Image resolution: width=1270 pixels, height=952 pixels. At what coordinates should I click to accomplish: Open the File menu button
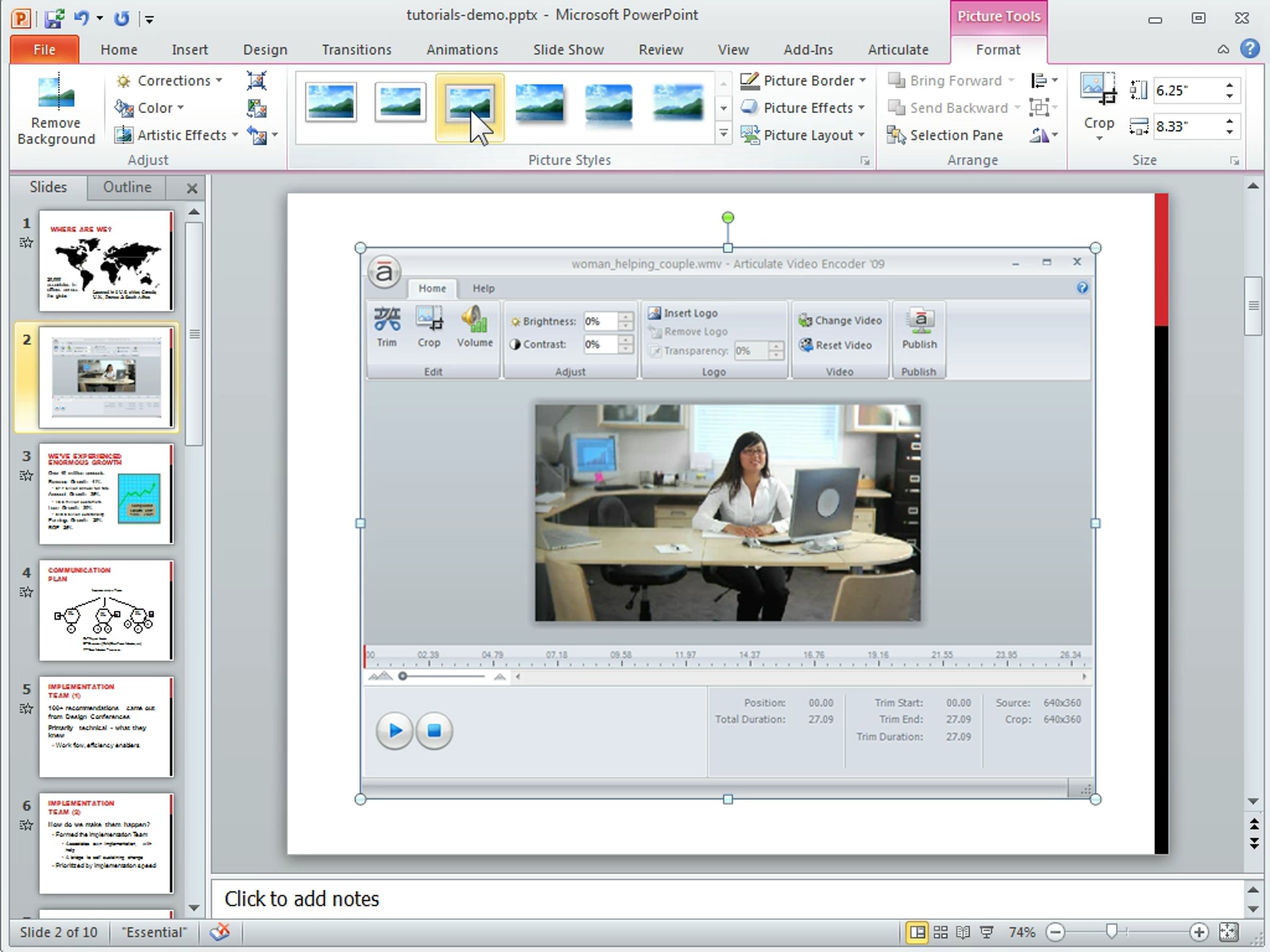click(x=44, y=50)
